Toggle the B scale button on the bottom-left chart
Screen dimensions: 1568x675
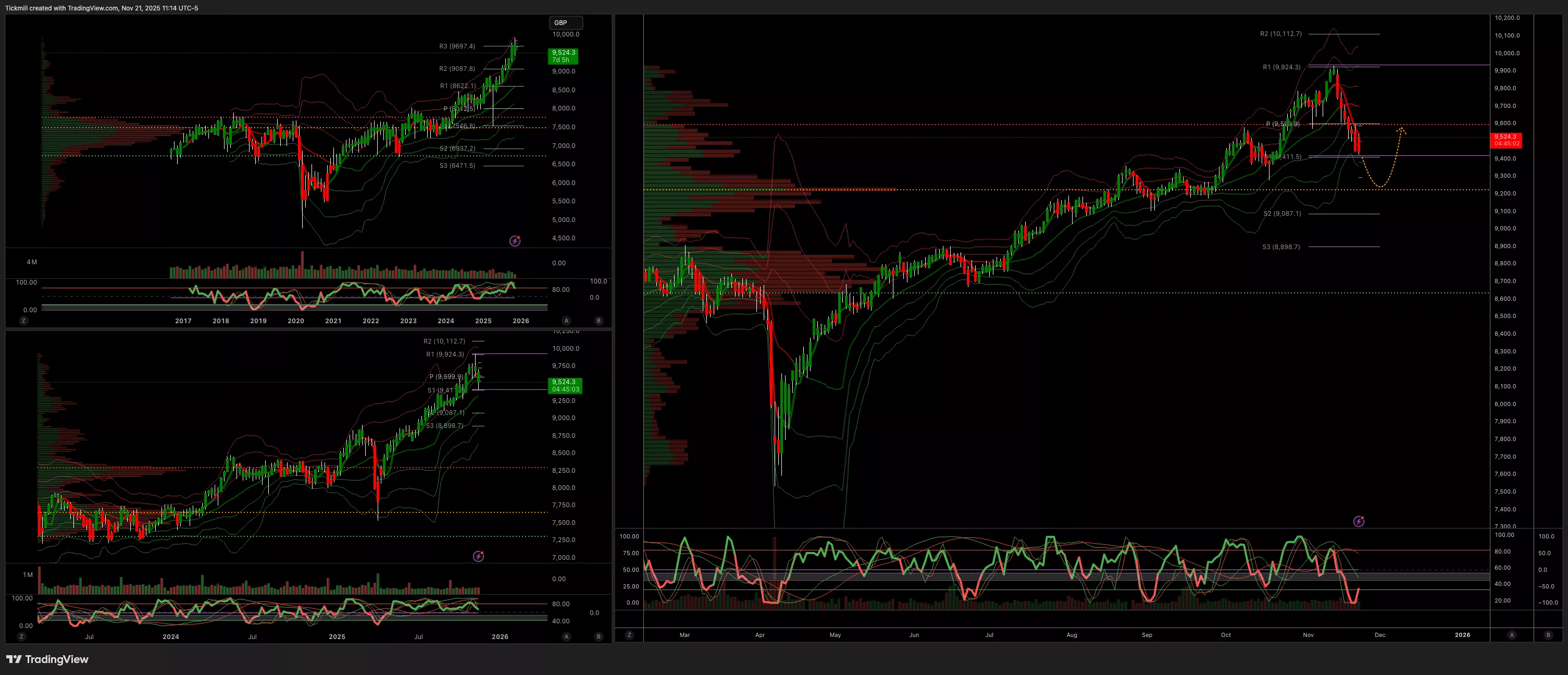pos(599,636)
